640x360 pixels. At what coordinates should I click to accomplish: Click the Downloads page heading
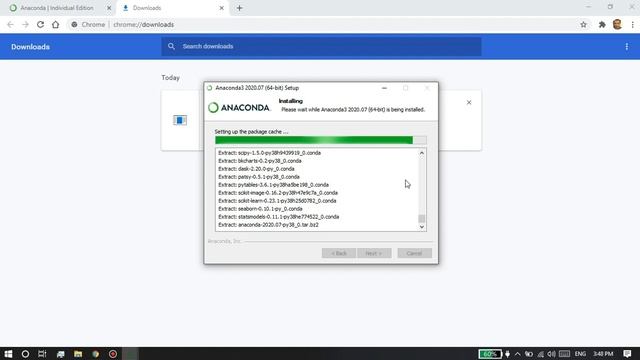pos(30,47)
